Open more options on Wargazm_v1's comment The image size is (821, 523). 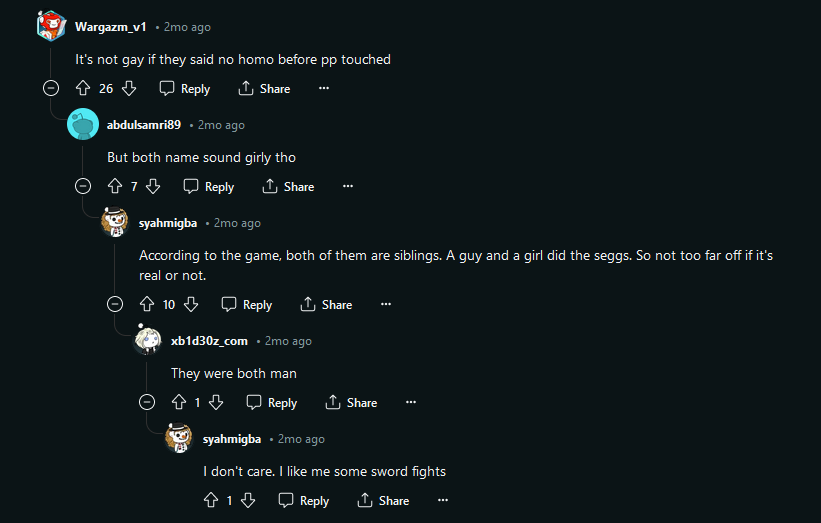click(323, 89)
